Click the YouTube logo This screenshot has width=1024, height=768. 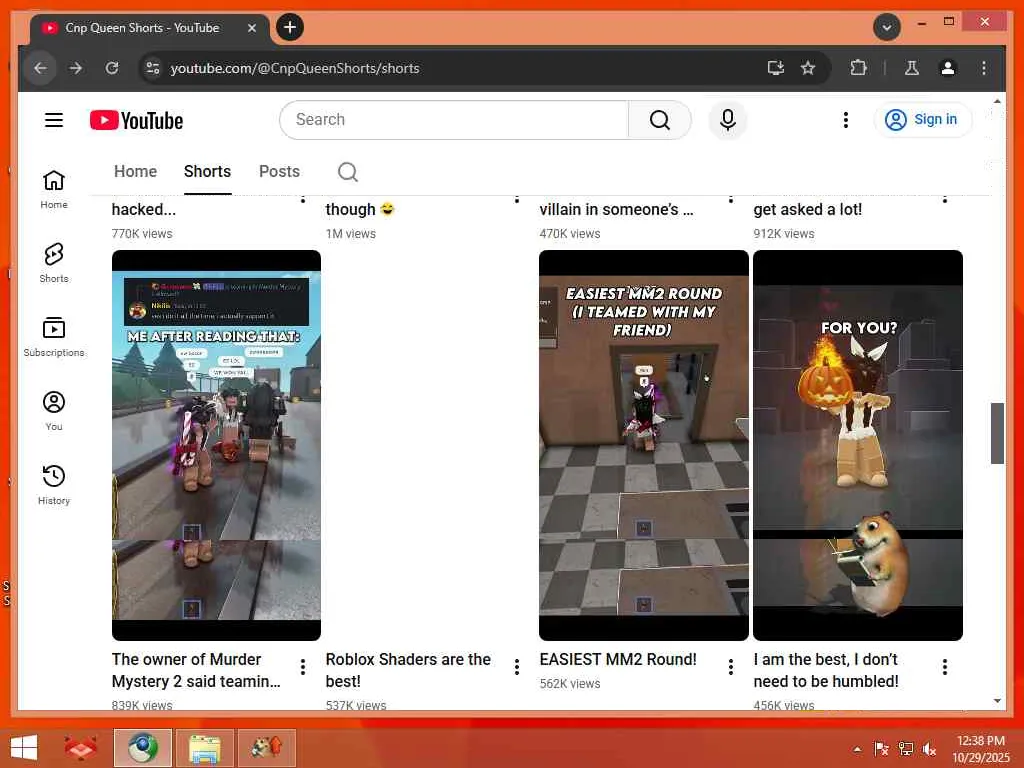point(136,120)
